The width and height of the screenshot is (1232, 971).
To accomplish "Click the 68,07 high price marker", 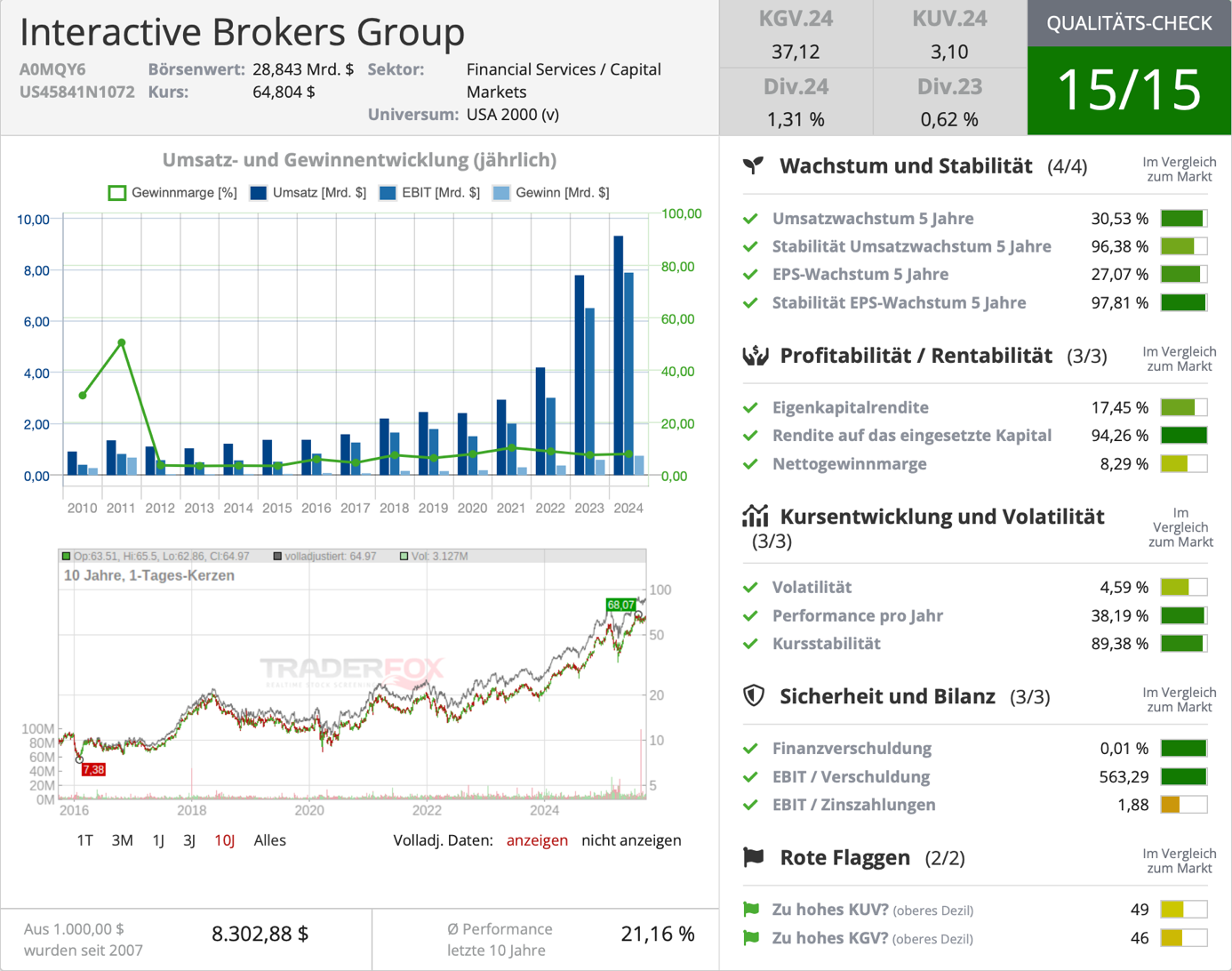I will [620, 605].
